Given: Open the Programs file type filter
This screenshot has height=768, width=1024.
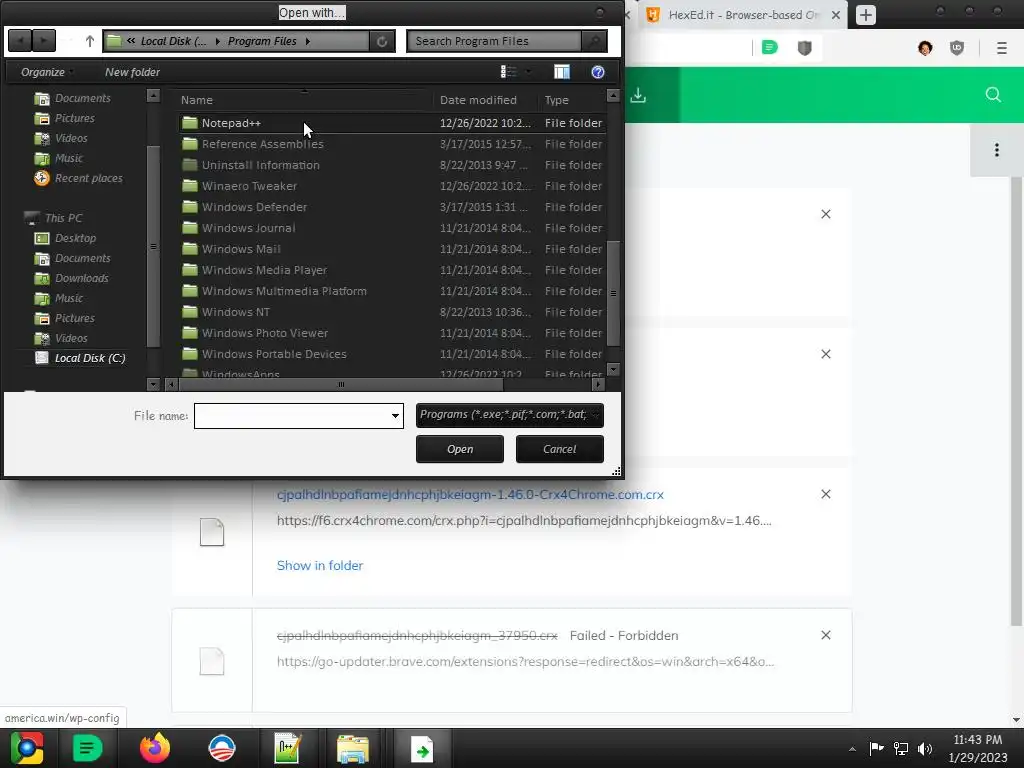Looking at the screenshot, I should [509, 415].
